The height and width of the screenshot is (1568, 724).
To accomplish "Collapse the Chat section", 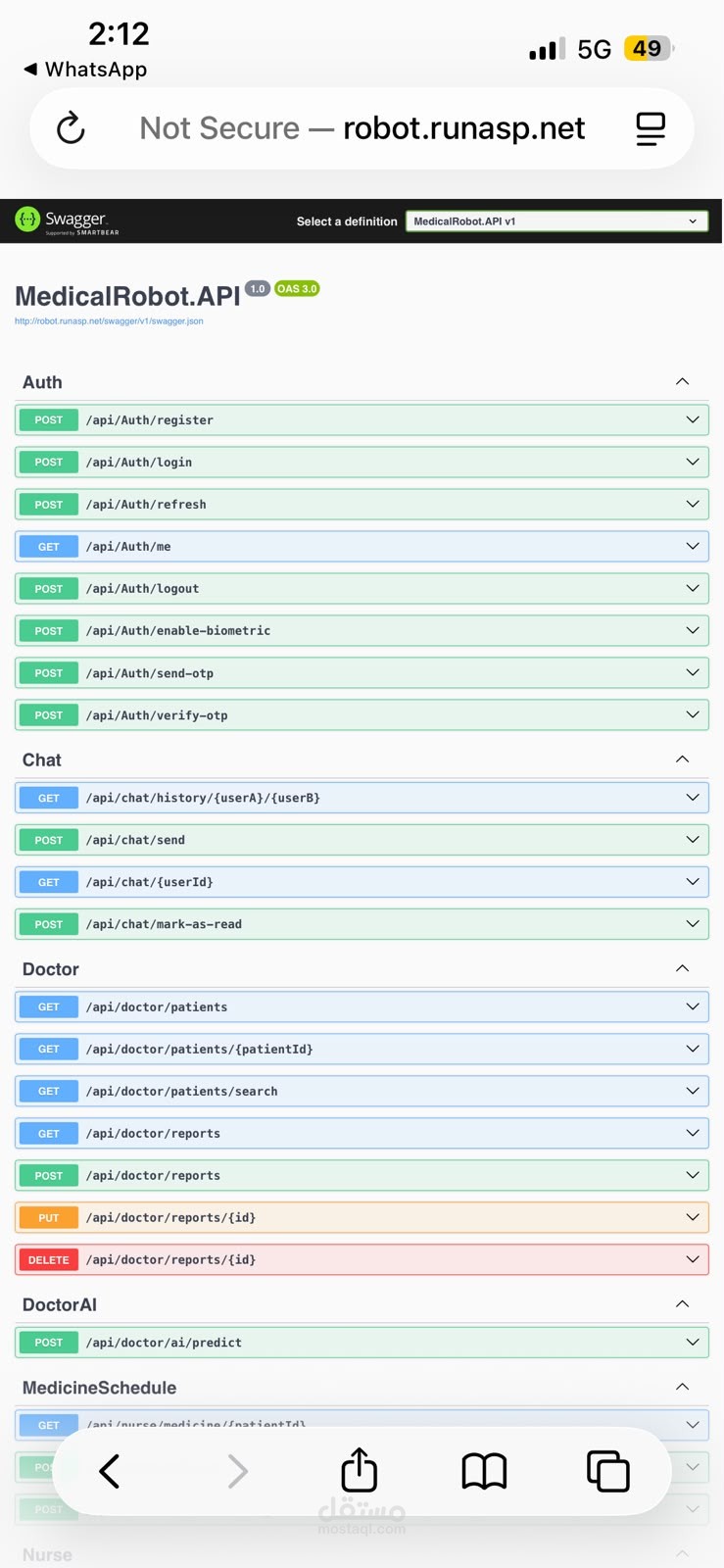I will (x=683, y=759).
